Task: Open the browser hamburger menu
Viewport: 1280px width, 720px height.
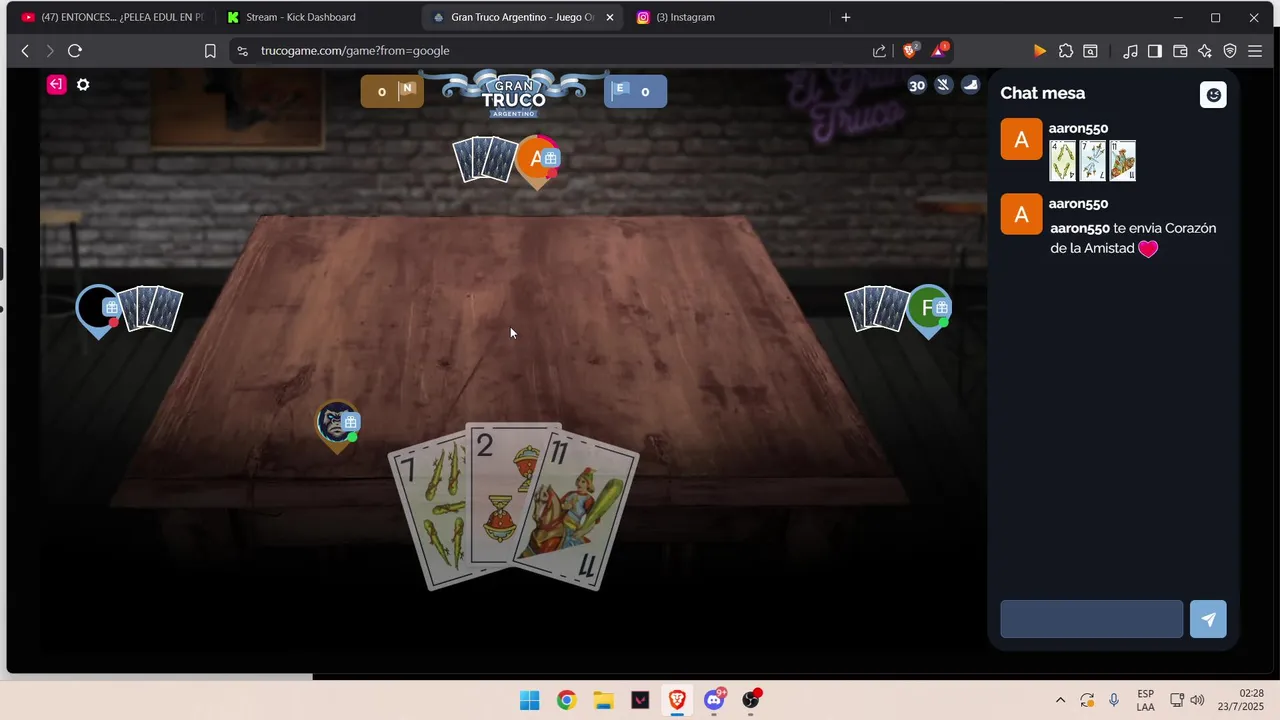Action: point(1255,51)
